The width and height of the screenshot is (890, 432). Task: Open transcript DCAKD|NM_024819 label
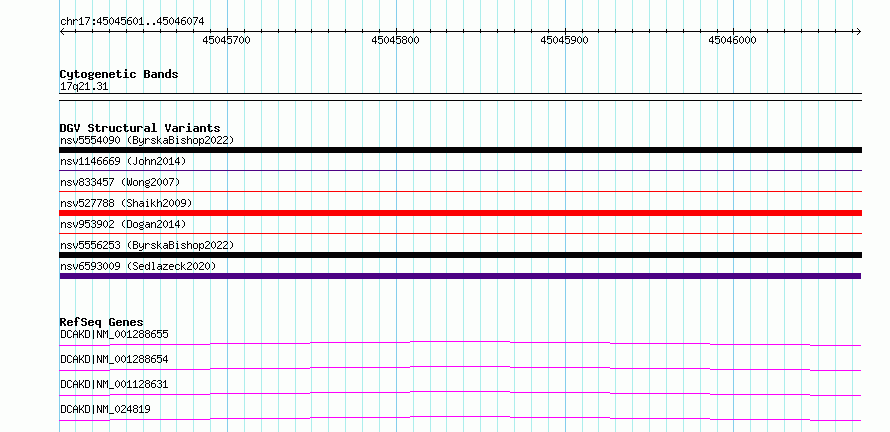(105, 409)
